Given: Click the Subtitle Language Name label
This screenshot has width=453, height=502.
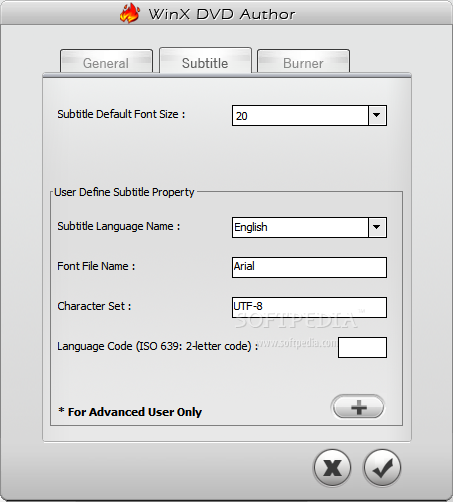Looking at the screenshot, I should pos(119,226).
